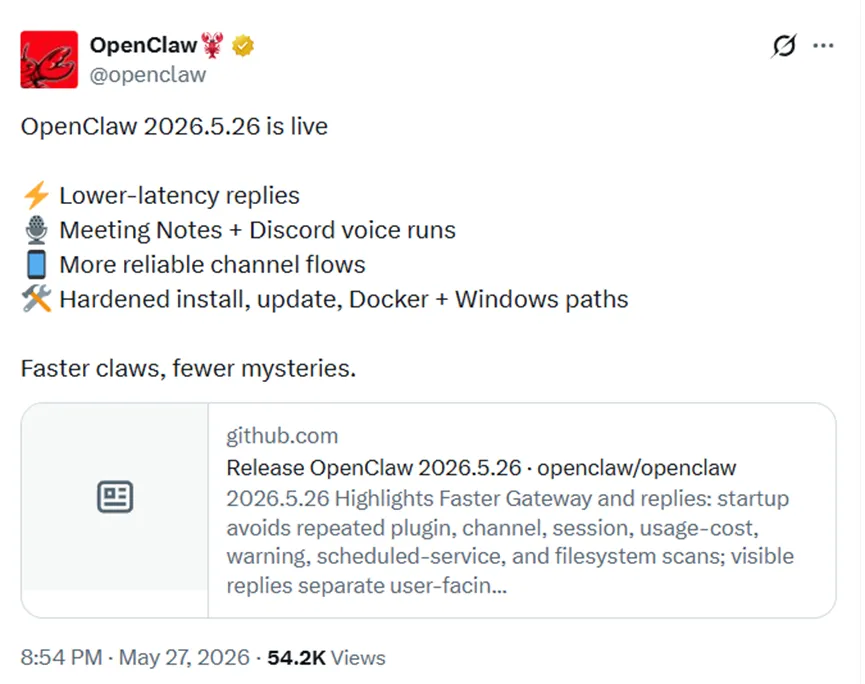Click the article placeholder icon in link card
Screen dimensions: 865x684
tap(115, 496)
